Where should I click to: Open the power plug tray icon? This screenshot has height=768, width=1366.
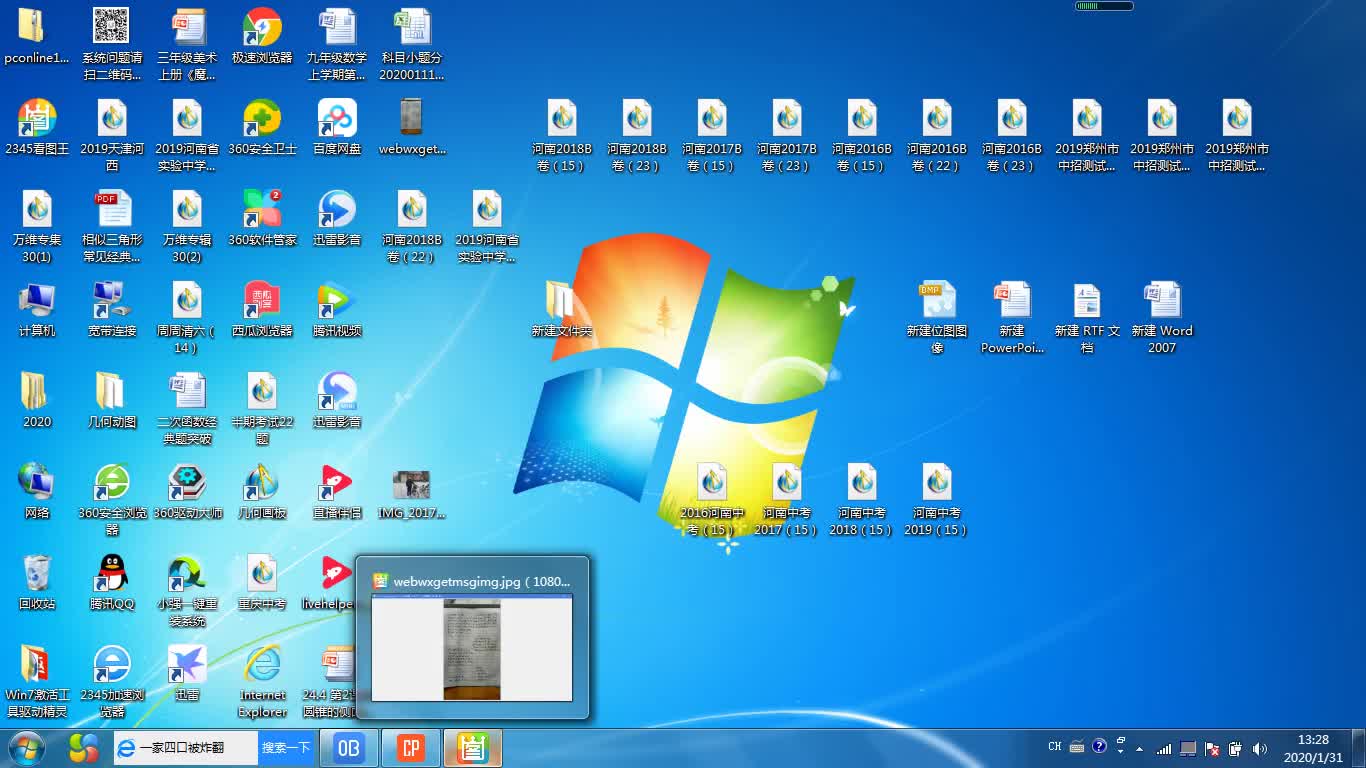point(1236,748)
